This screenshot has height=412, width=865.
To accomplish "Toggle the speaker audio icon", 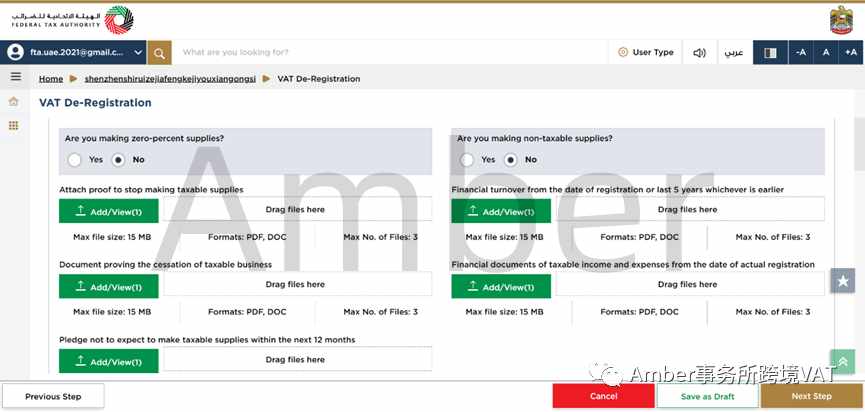I will point(700,53).
